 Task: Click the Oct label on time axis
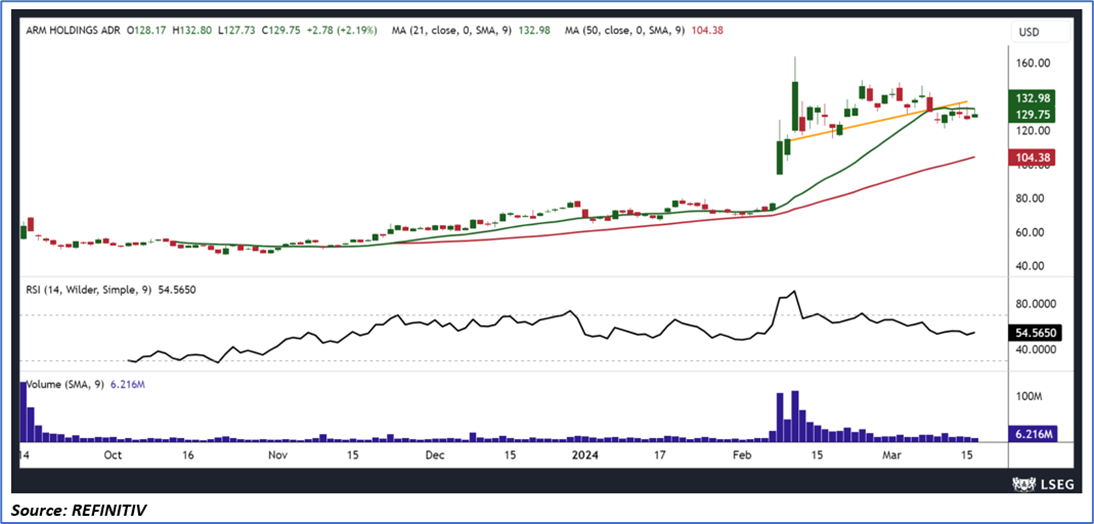(x=112, y=454)
